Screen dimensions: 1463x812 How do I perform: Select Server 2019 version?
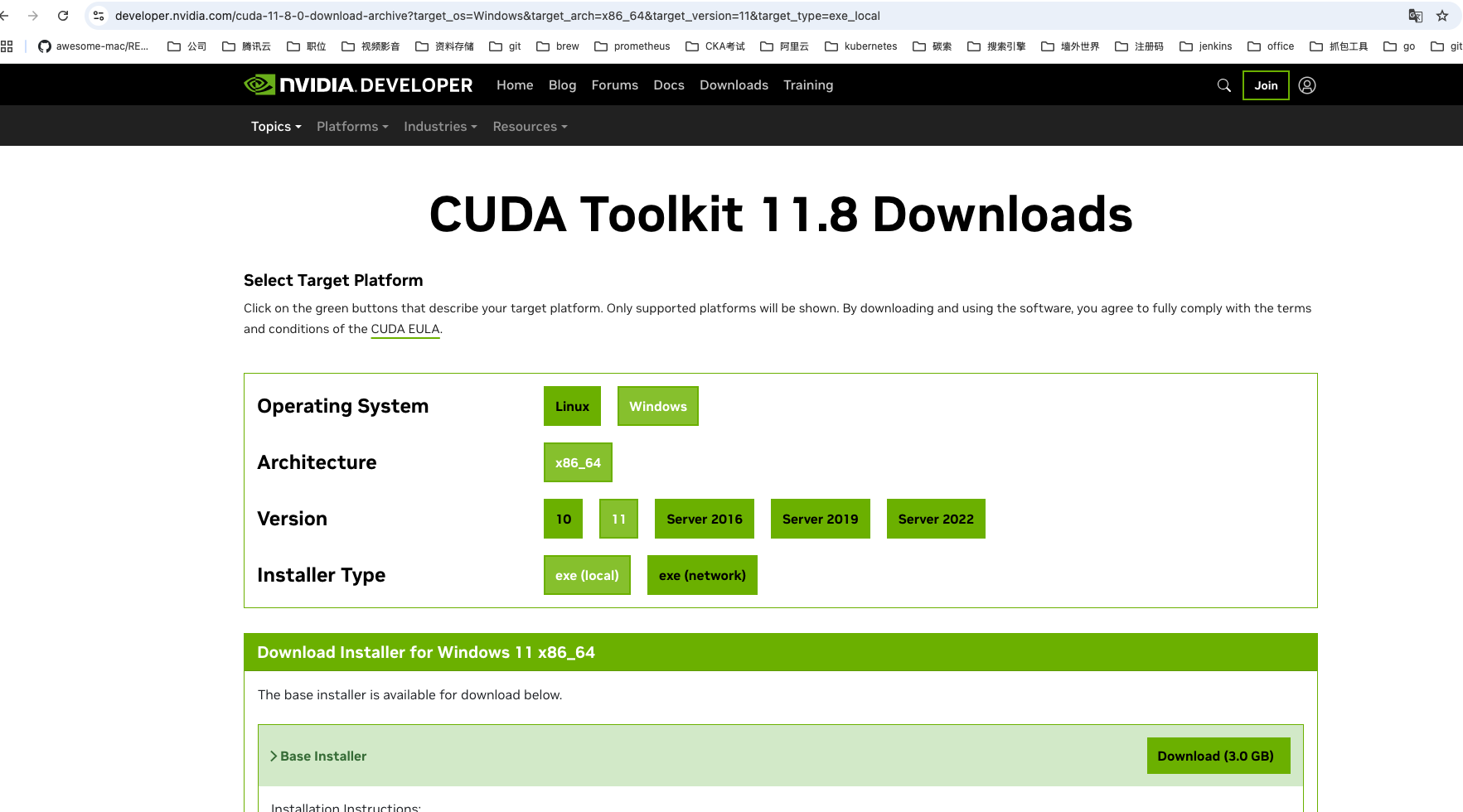pos(821,519)
